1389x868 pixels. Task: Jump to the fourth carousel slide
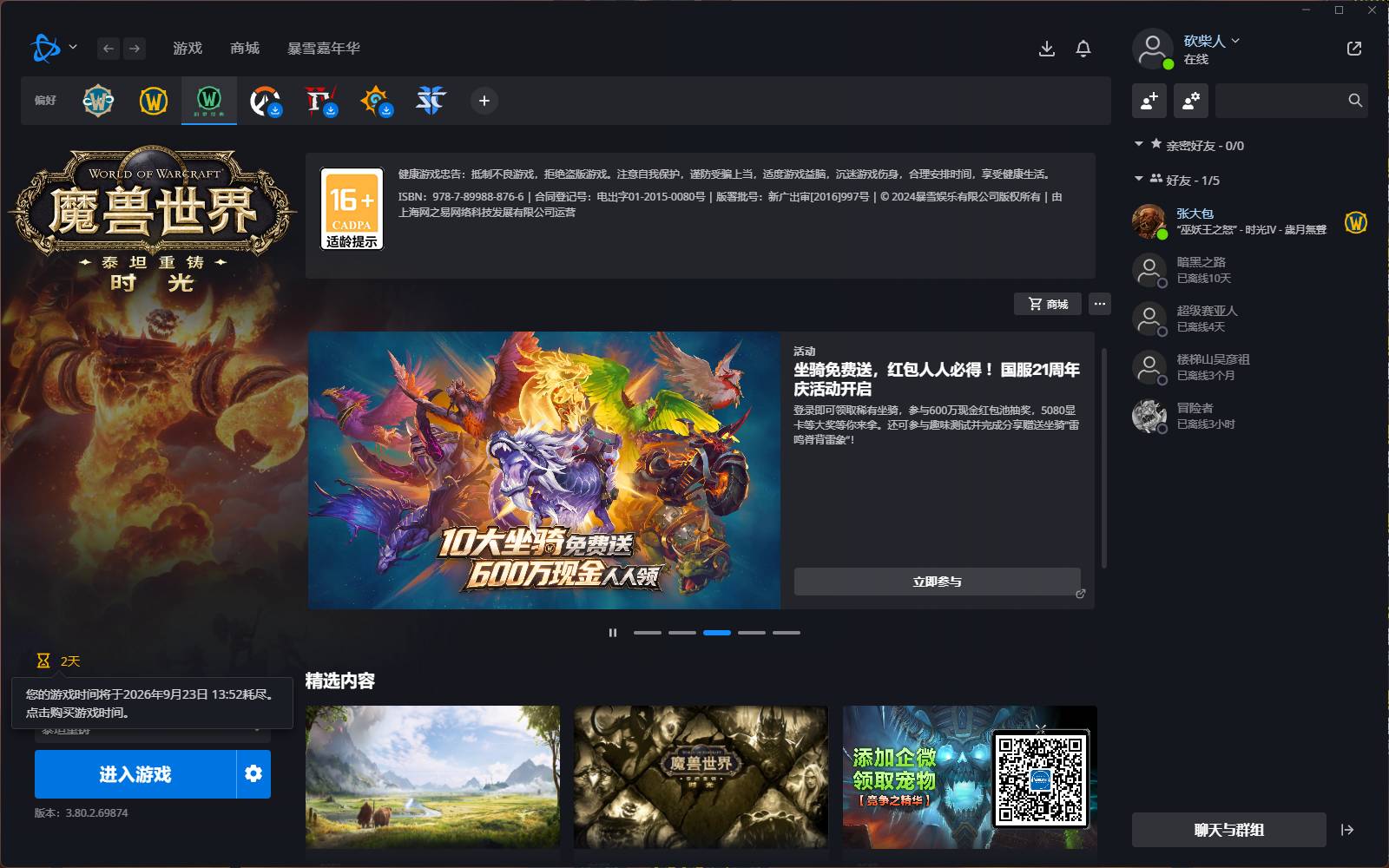point(752,633)
